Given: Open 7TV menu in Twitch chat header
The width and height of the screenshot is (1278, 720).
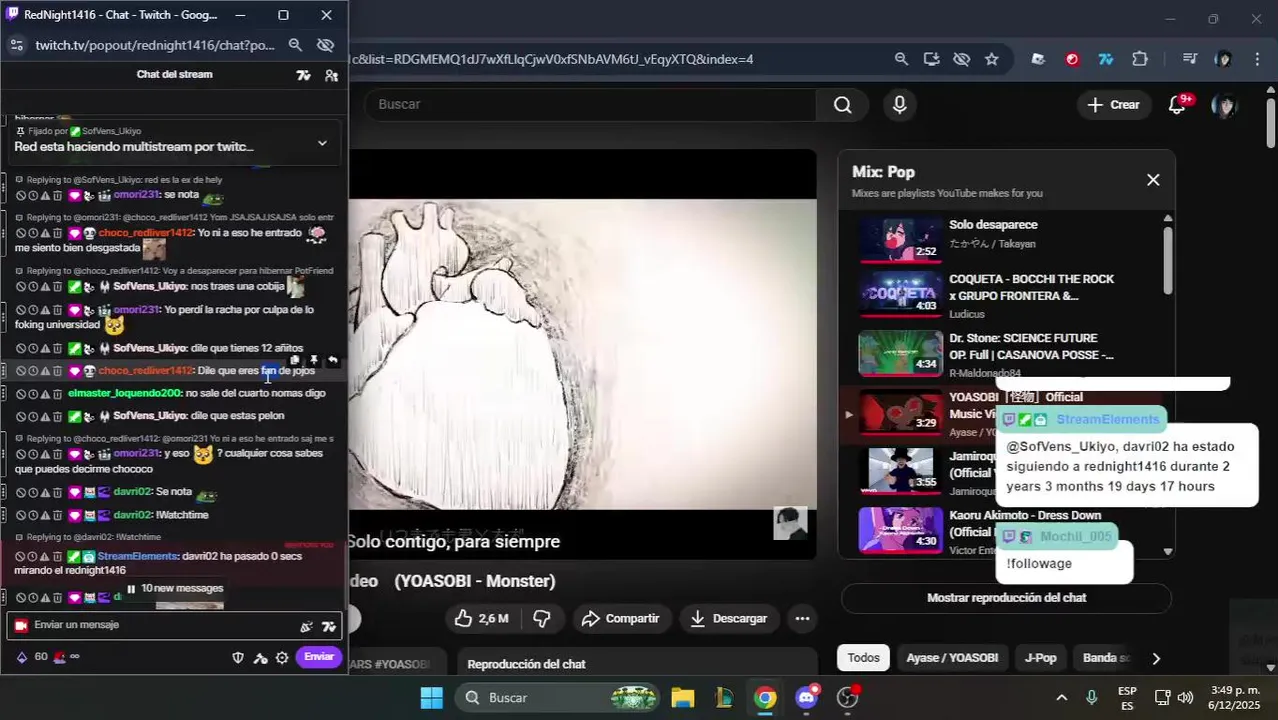Looking at the screenshot, I should 304,75.
